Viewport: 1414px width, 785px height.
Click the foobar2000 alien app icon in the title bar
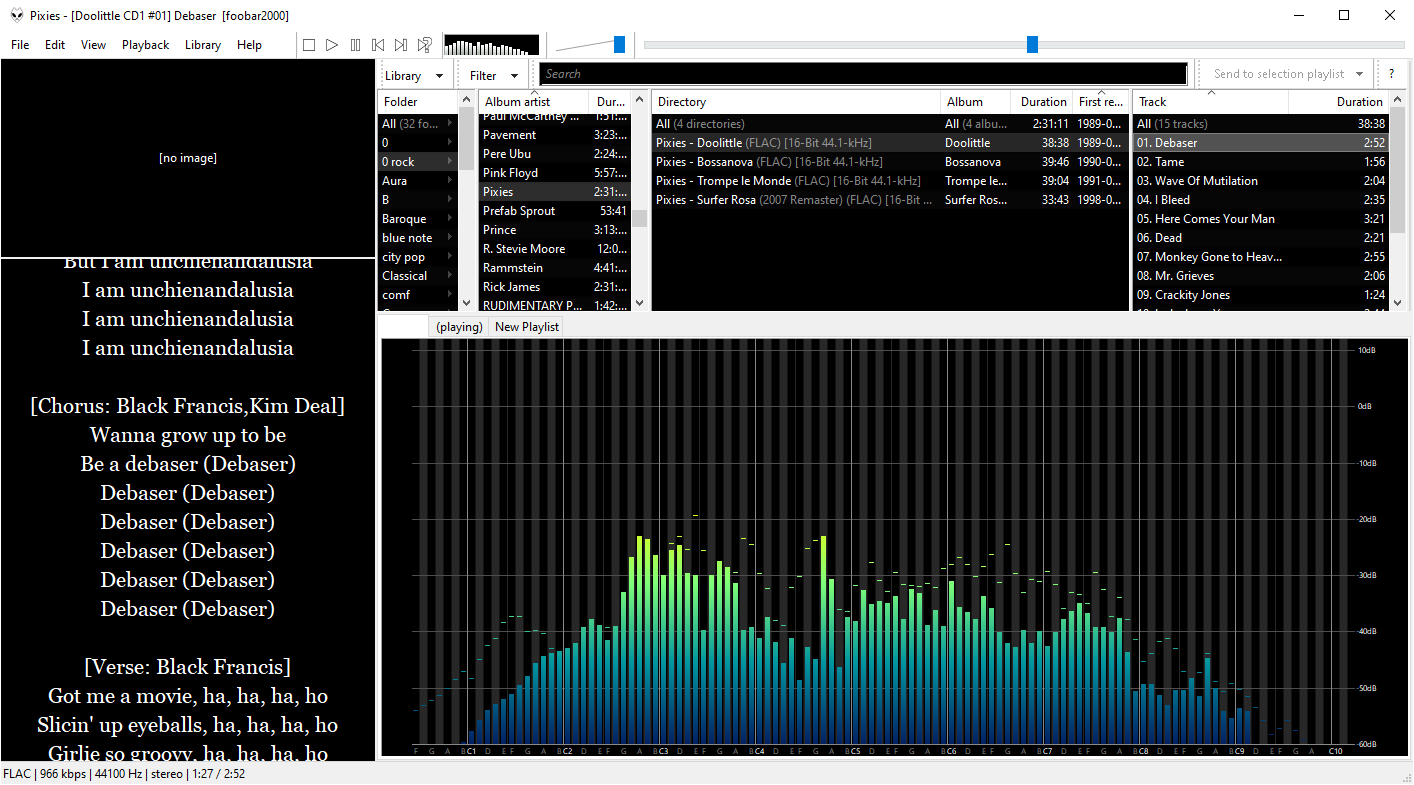(17, 15)
